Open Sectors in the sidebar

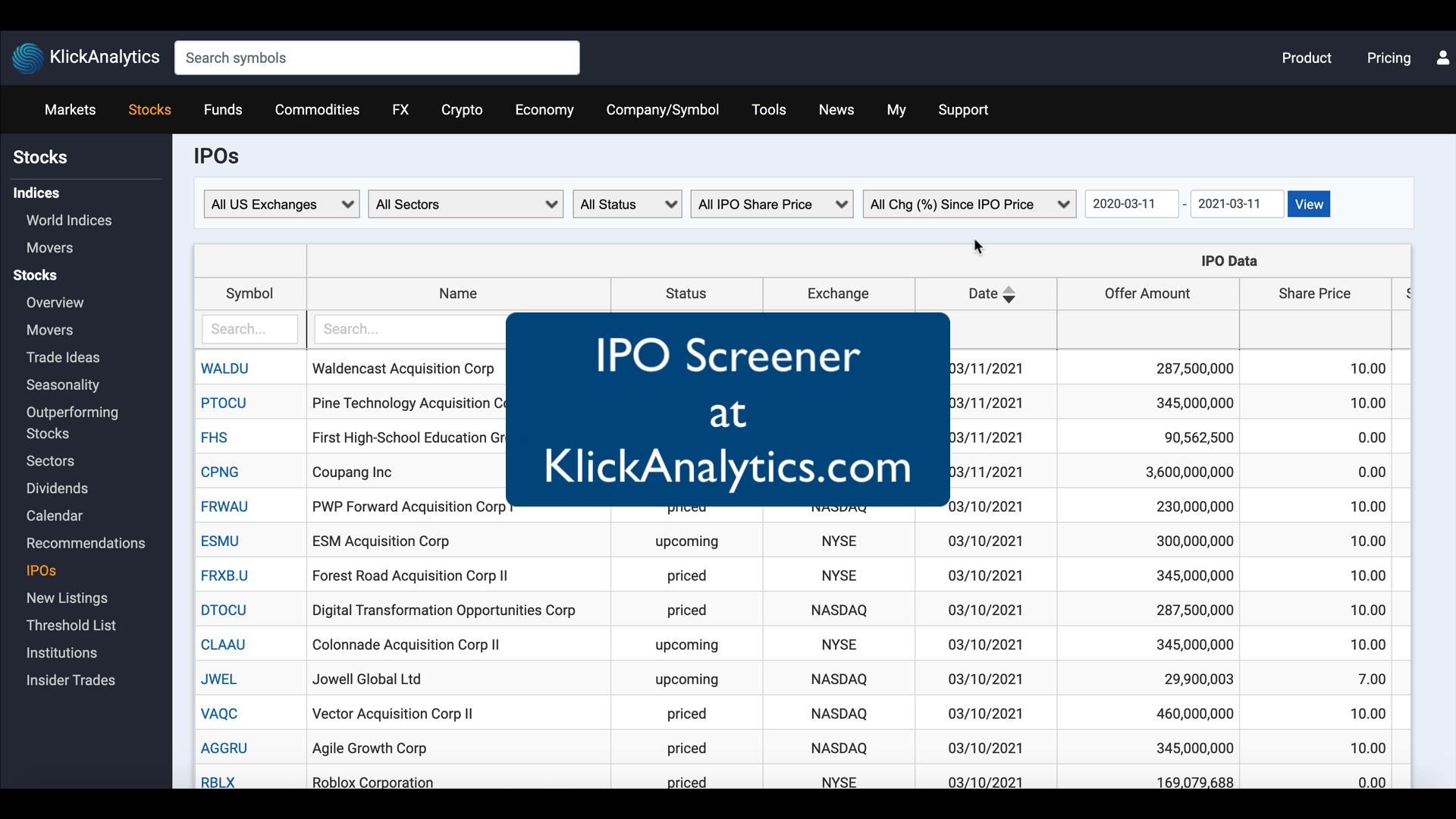pyautogui.click(x=50, y=461)
